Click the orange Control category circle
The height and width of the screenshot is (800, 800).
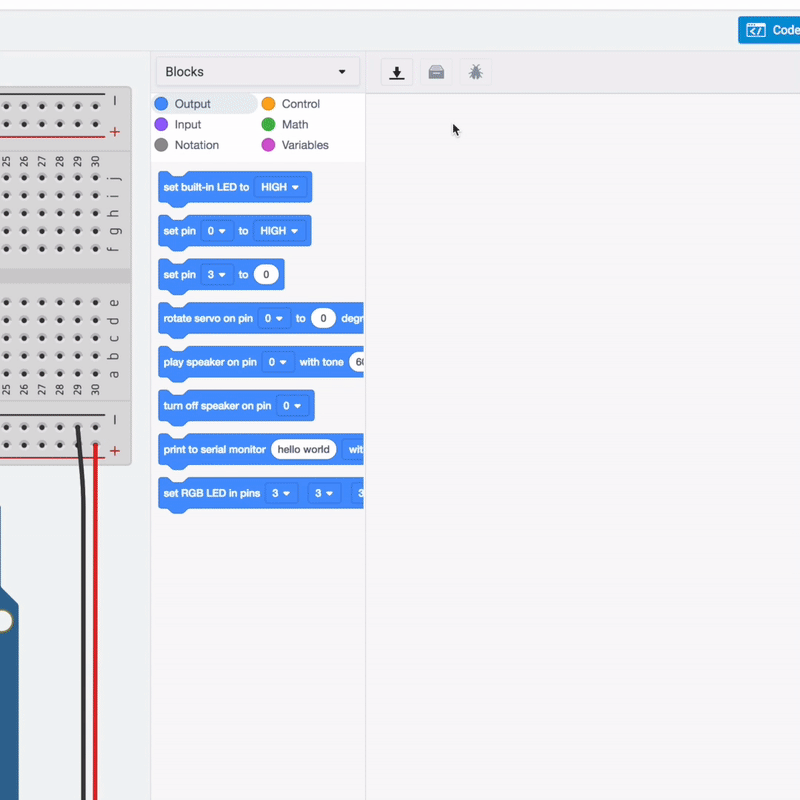click(268, 104)
